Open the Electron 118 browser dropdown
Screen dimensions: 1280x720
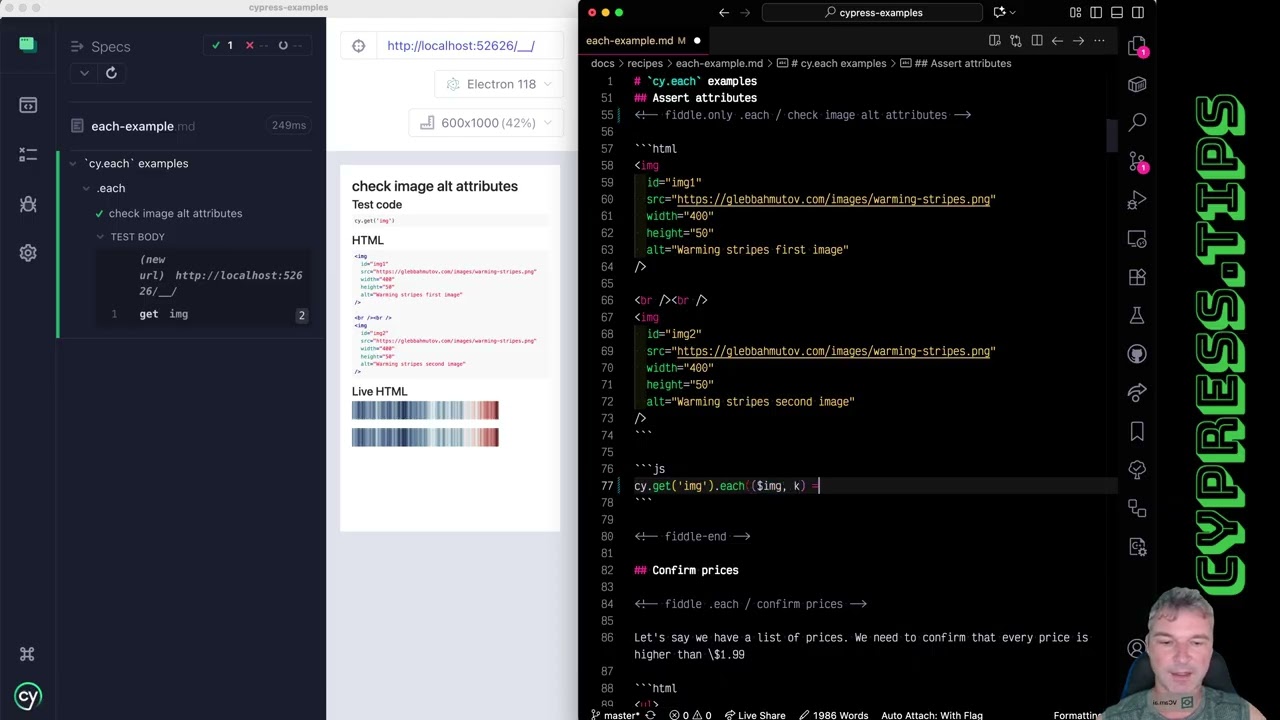(498, 84)
